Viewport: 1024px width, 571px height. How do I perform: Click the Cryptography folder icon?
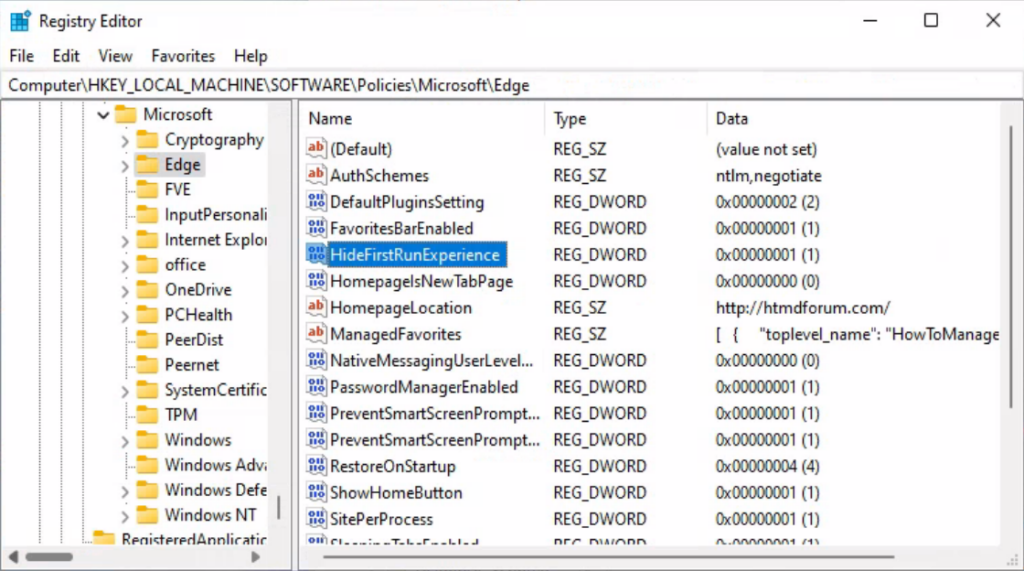click(x=148, y=139)
